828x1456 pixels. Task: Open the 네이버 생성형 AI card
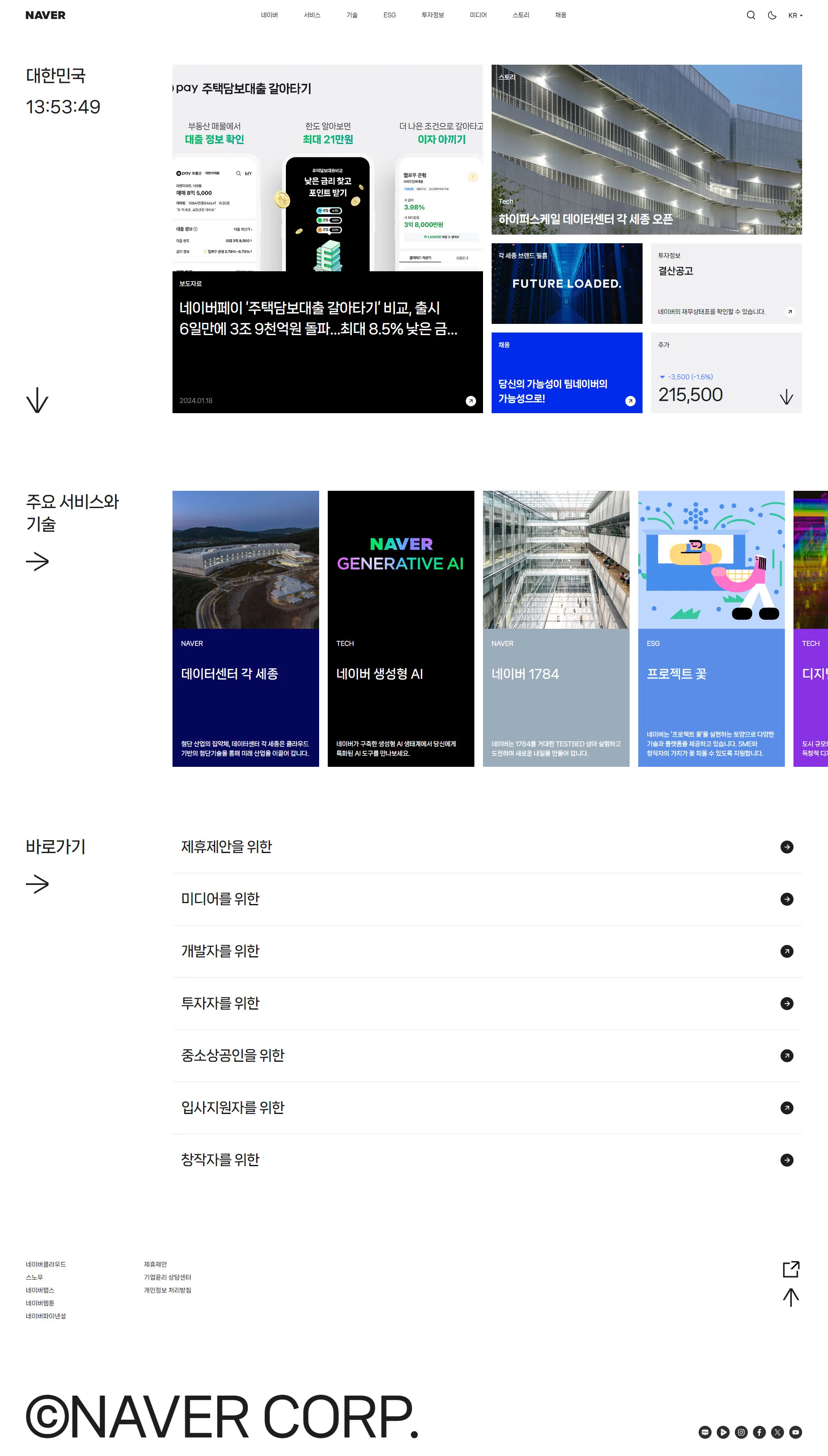point(401,629)
